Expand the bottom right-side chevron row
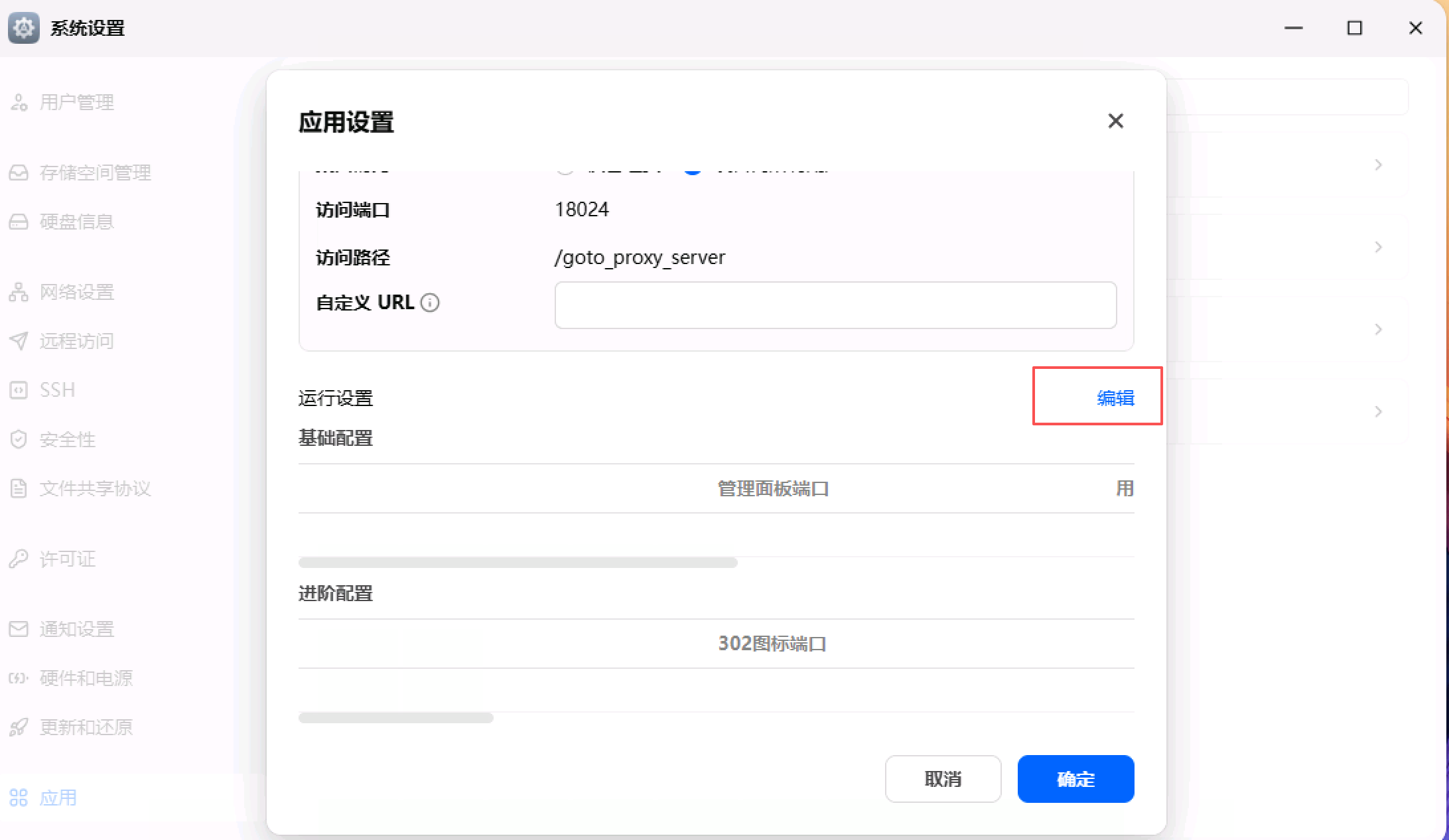Image resolution: width=1449 pixels, height=840 pixels. 1378,411
